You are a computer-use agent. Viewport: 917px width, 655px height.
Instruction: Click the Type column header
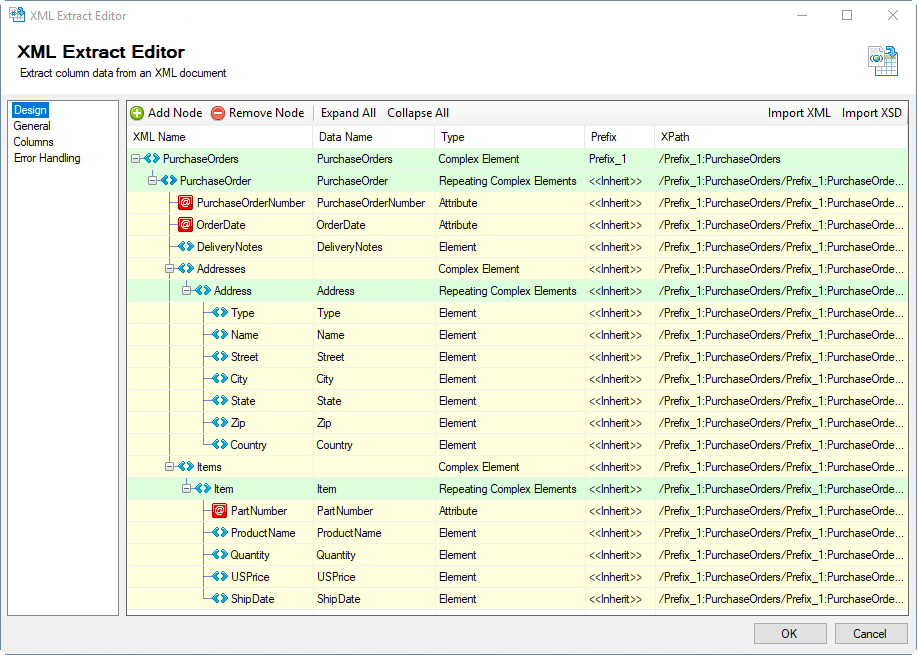click(x=509, y=137)
